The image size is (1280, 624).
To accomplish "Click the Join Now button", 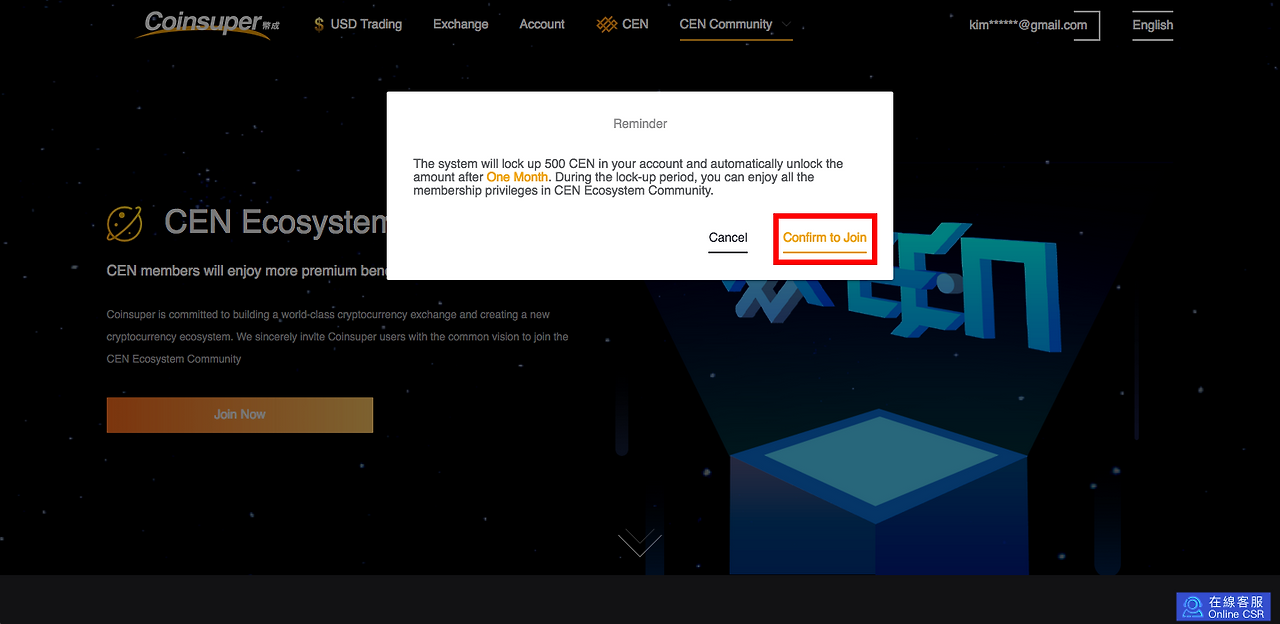I will [x=240, y=414].
